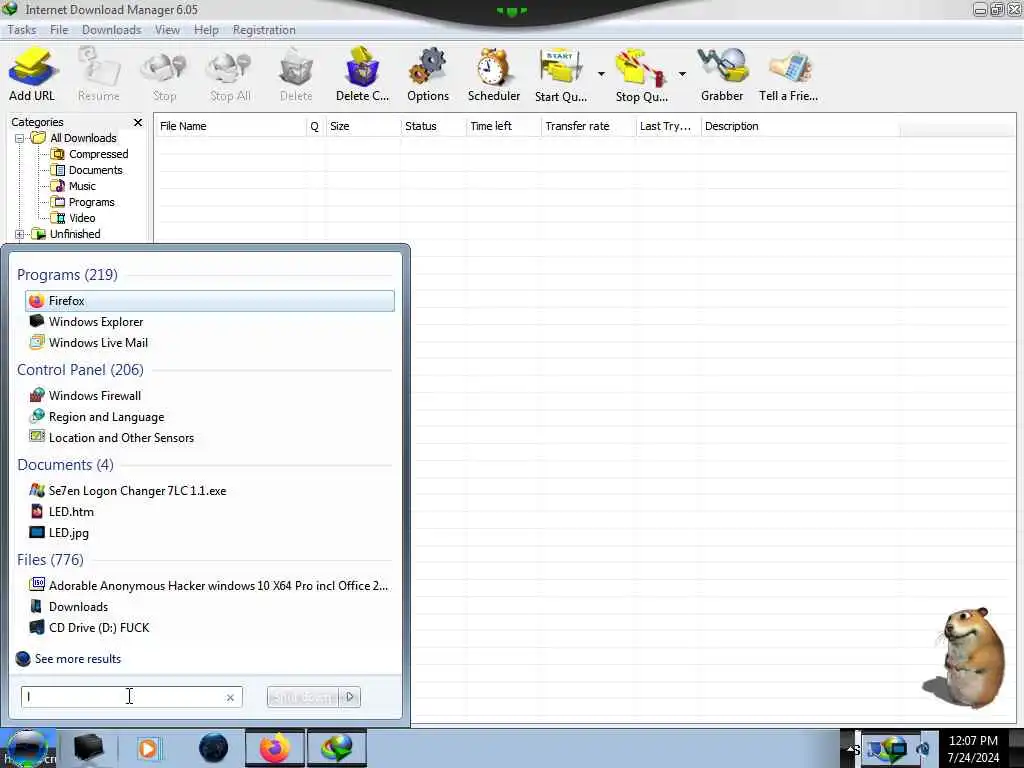Click the Tell a Friend icon
Image resolution: width=1024 pixels, height=768 pixels.
click(788, 74)
